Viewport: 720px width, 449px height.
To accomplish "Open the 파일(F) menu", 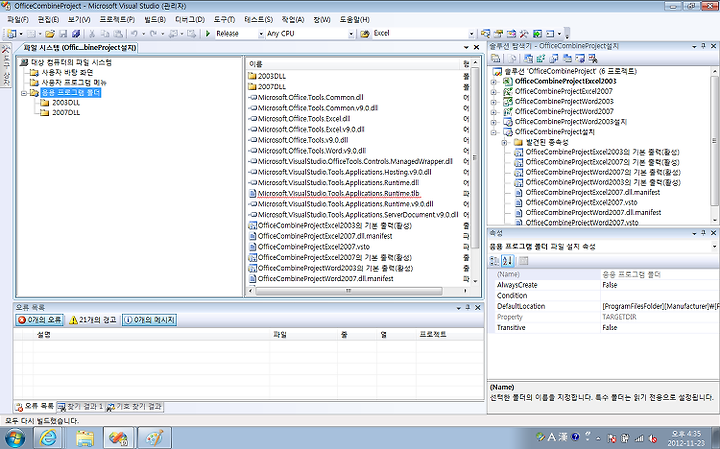I will (18, 19).
